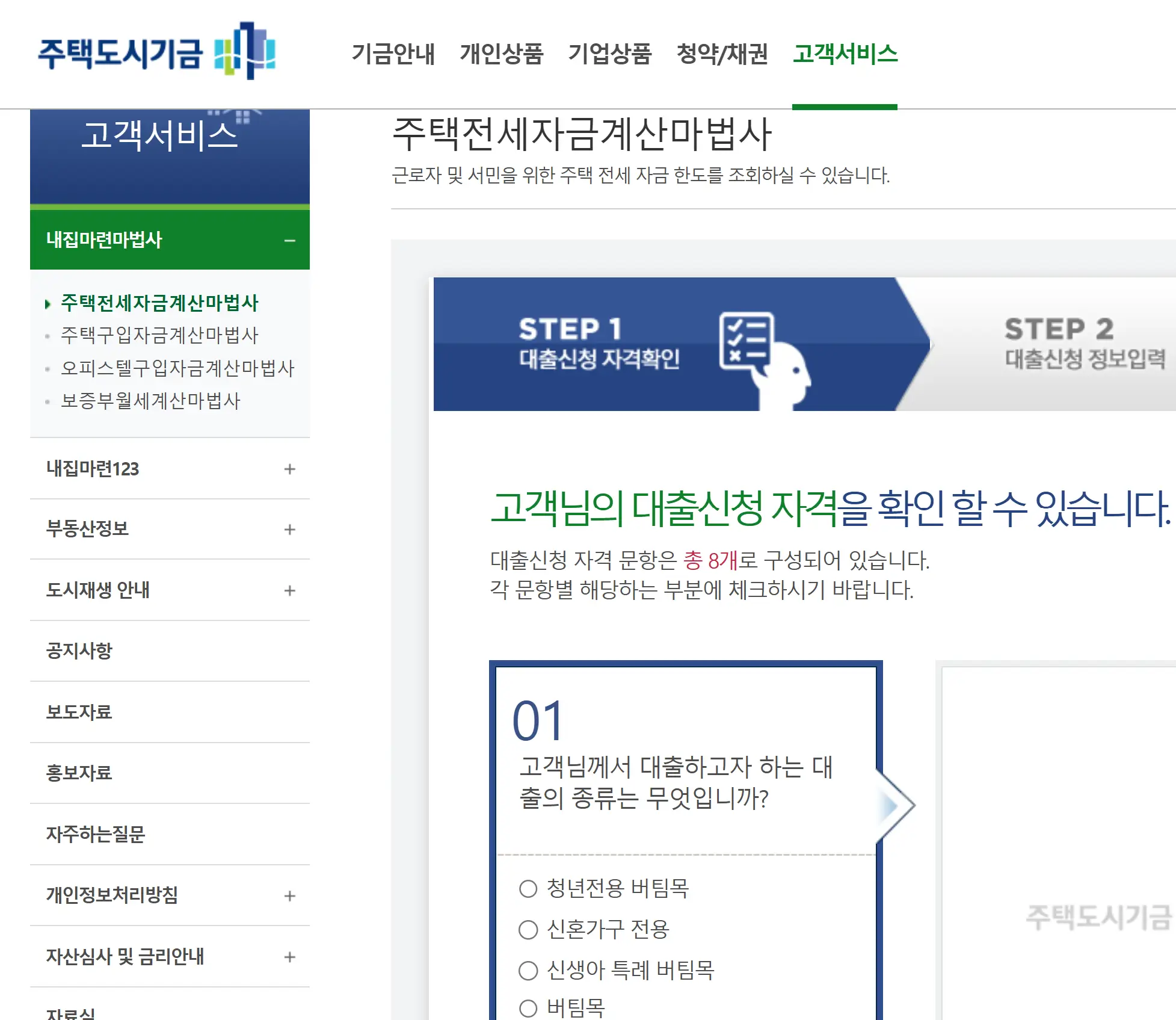Expand the 도시재생 안내 section

[170, 590]
